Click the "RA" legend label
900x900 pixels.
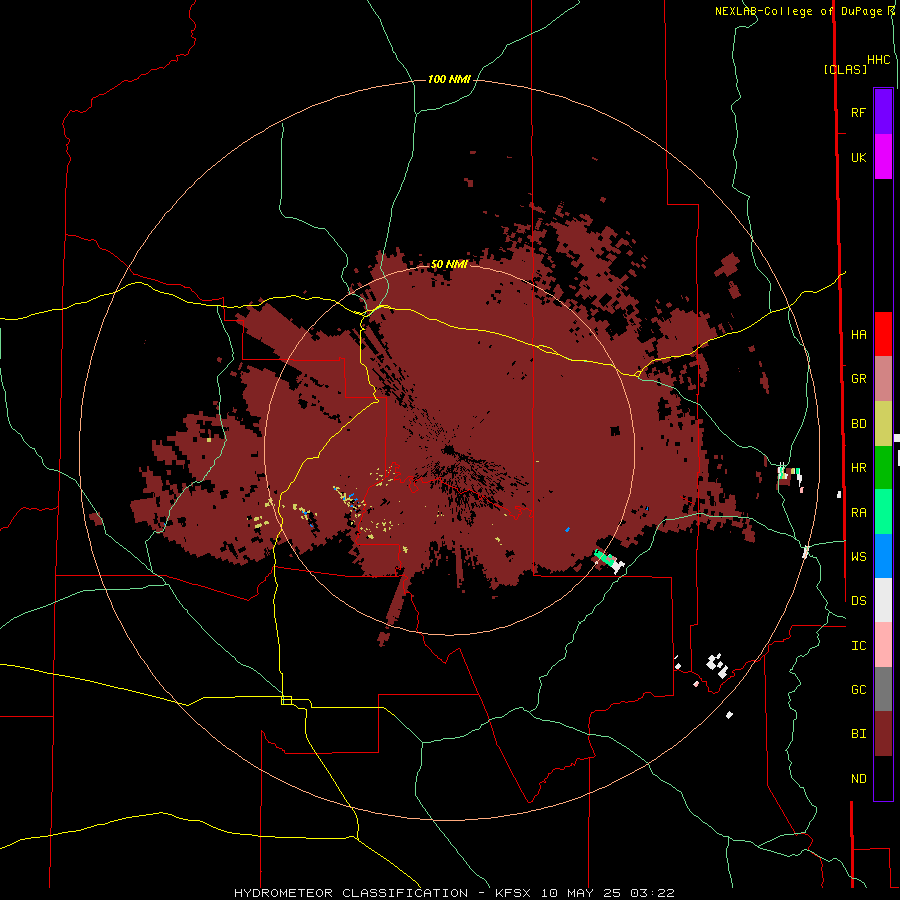(x=858, y=513)
